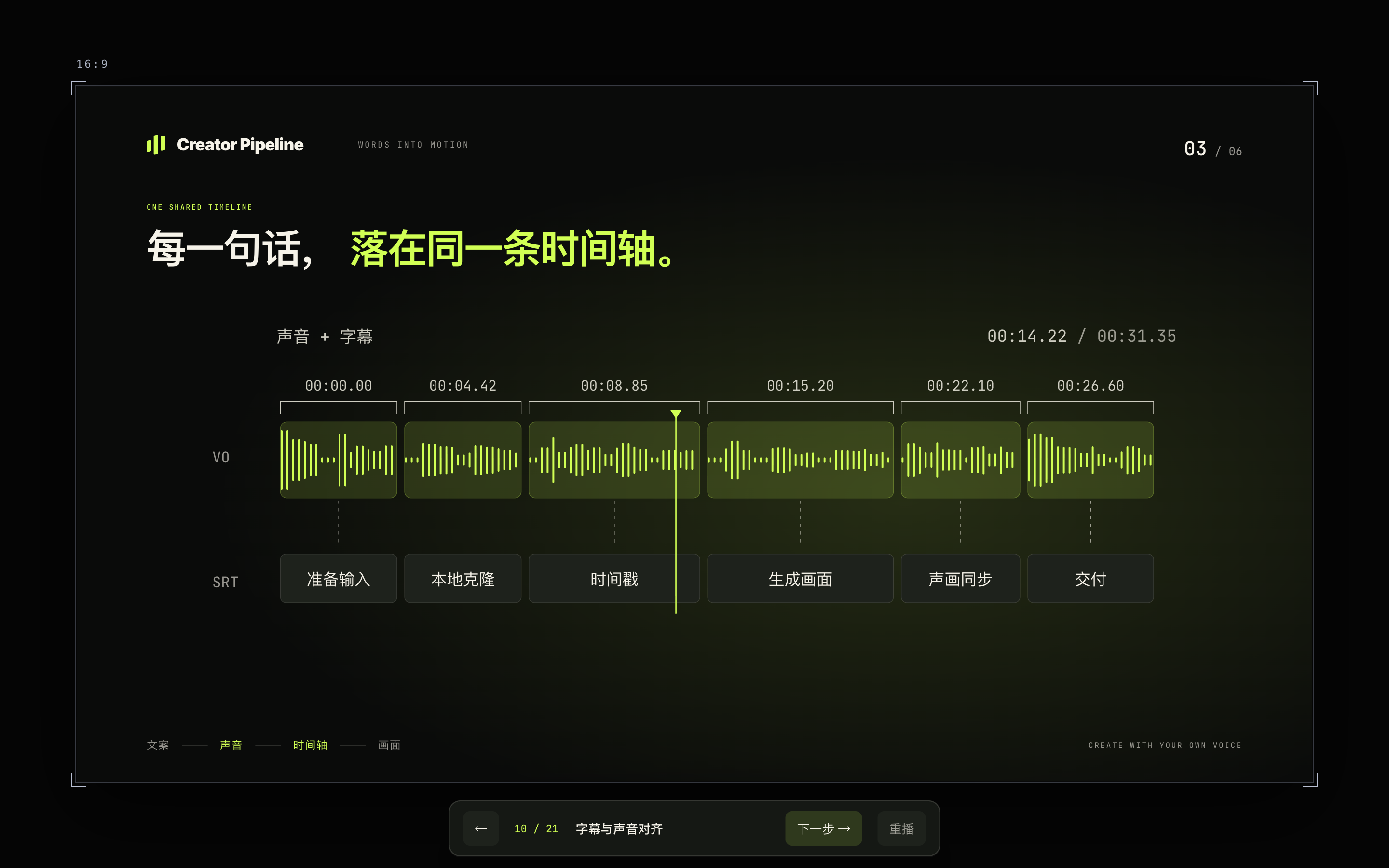
Task: Click the 声音 + 字幕 panel title
Action: 325,337
